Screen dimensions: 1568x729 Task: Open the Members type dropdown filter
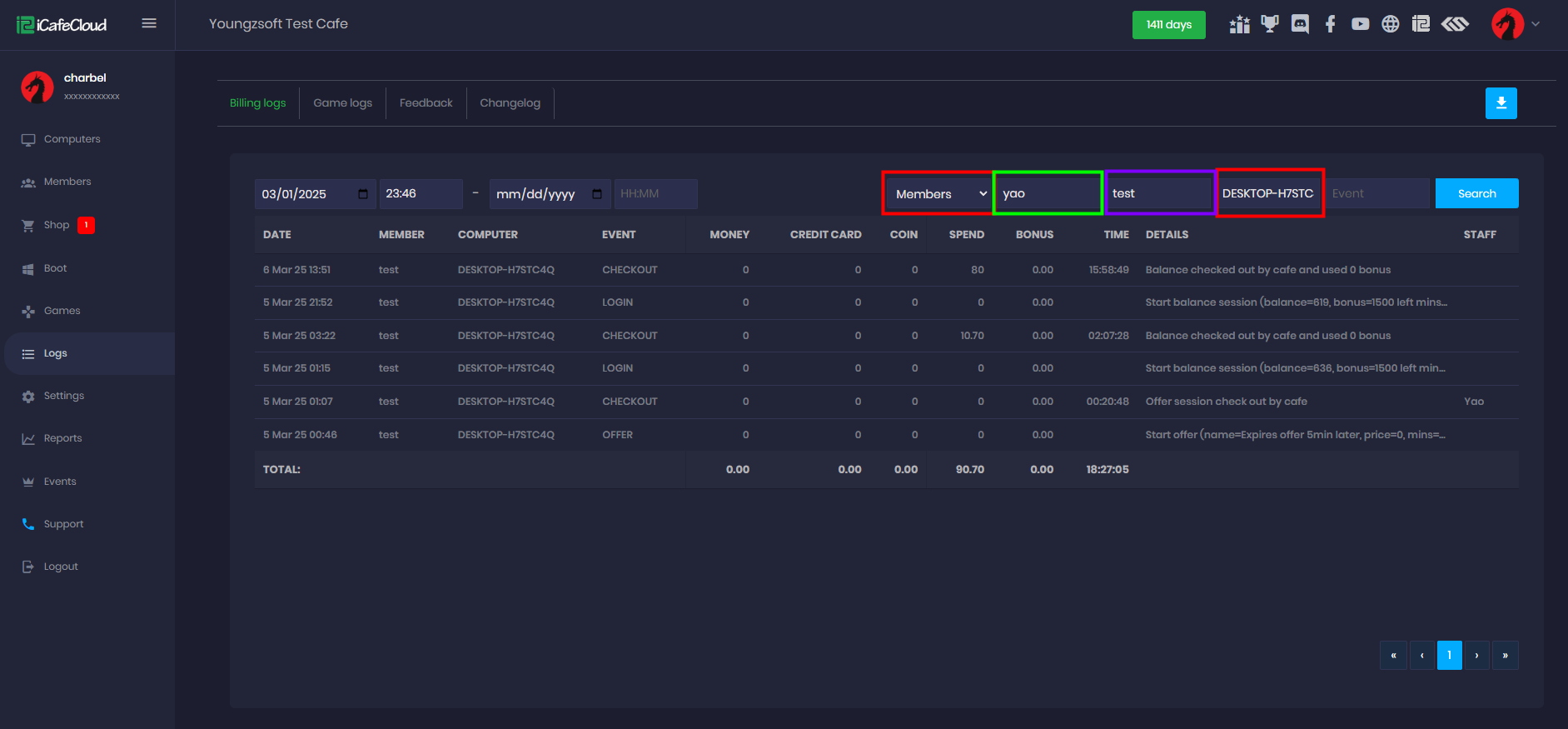[x=938, y=193]
